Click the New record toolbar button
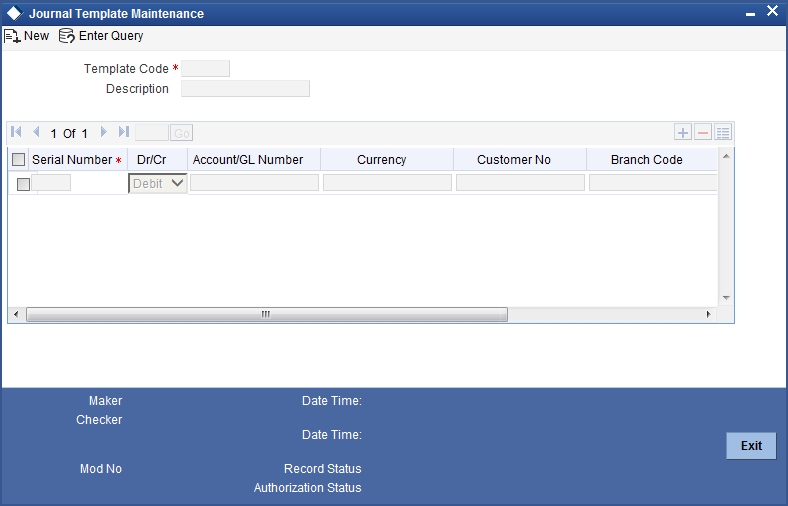Screen dimensions: 788x506 pos(27,36)
